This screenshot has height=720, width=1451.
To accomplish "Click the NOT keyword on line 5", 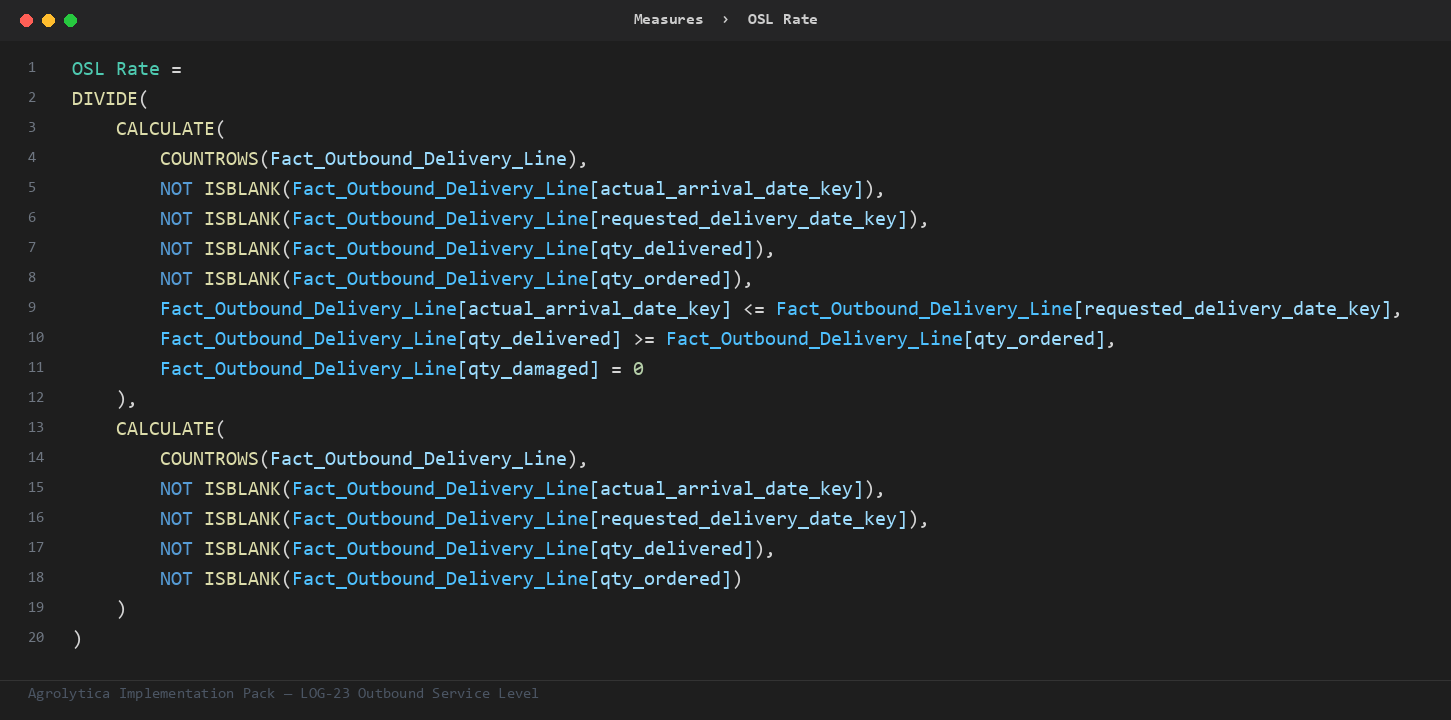I will (176, 189).
